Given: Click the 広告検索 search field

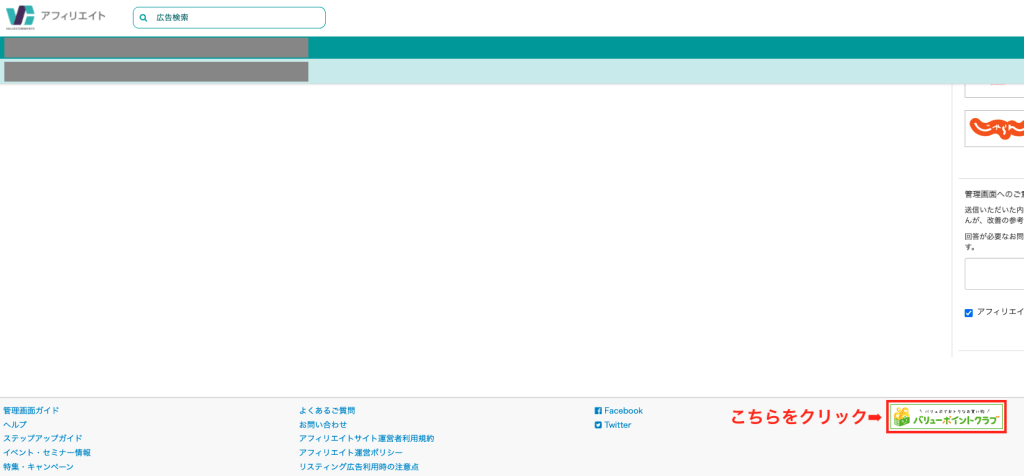Looking at the screenshot, I should tap(235, 18).
